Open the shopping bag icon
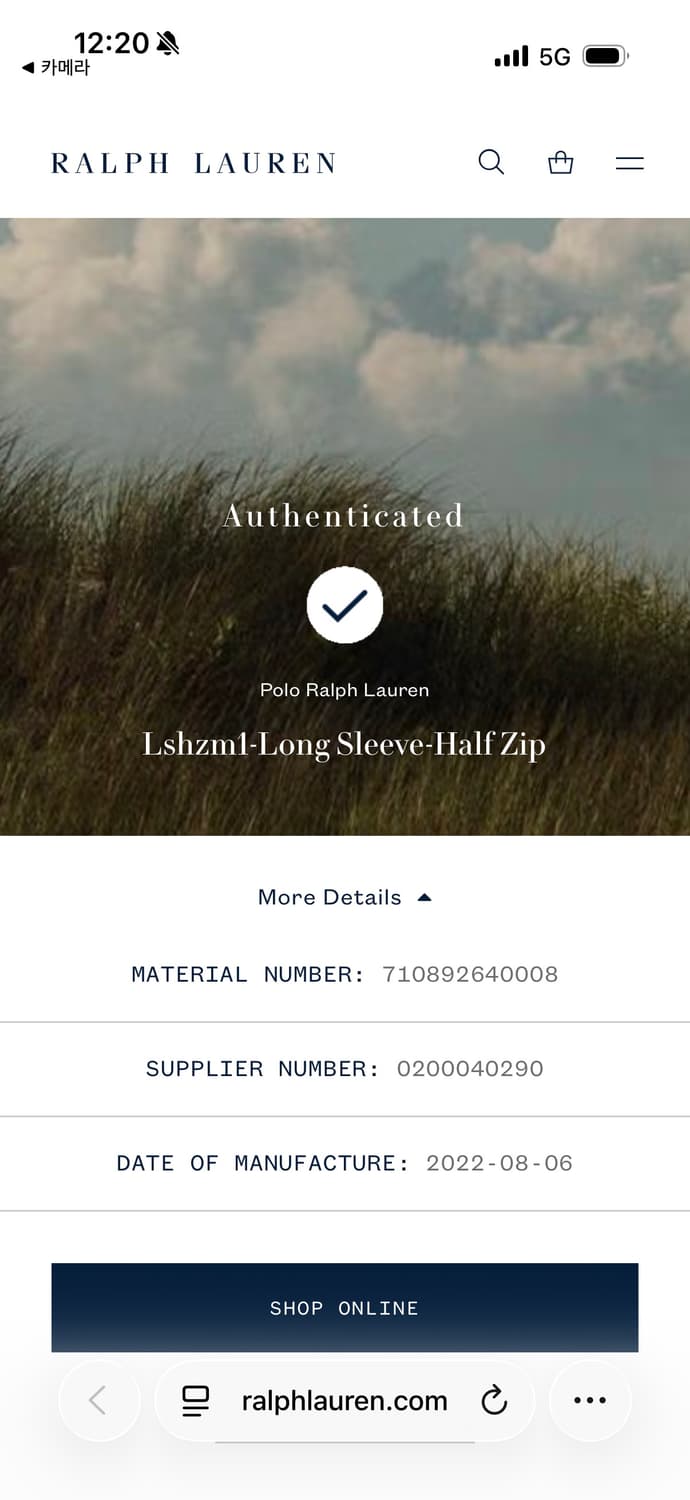690x1500 pixels. click(x=561, y=162)
